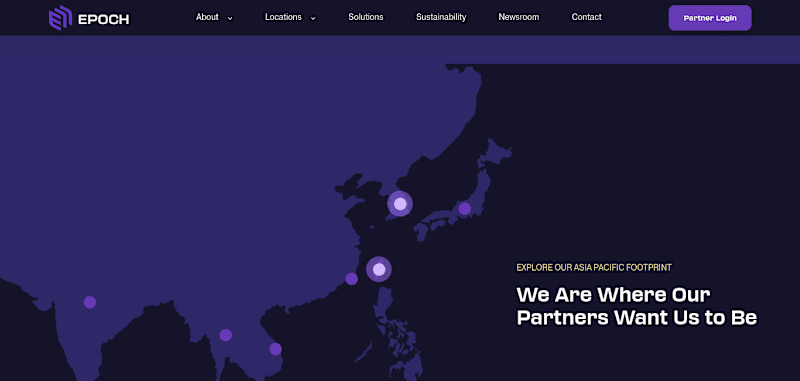Open the About menu item
800x381 pixels.
click(207, 17)
